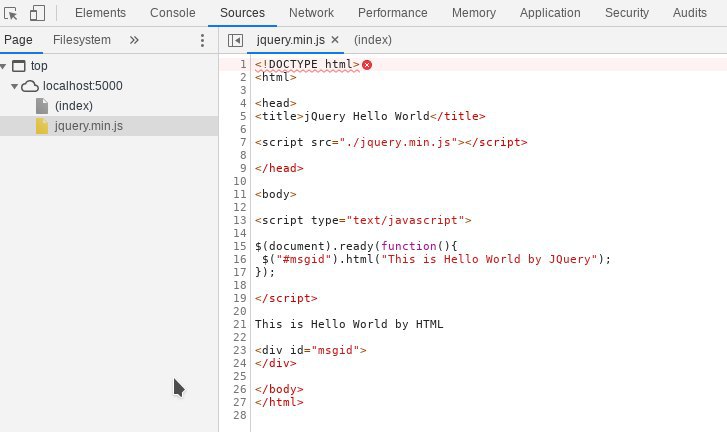Click "jQuery Hello World" title text
Viewport: 727px width, 432px height.
(x=366, y=116)
